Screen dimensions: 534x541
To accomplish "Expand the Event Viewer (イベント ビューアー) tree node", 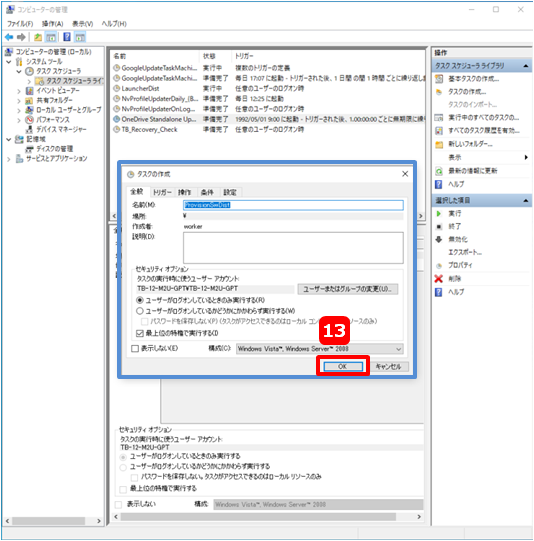I will click(19, 91).
